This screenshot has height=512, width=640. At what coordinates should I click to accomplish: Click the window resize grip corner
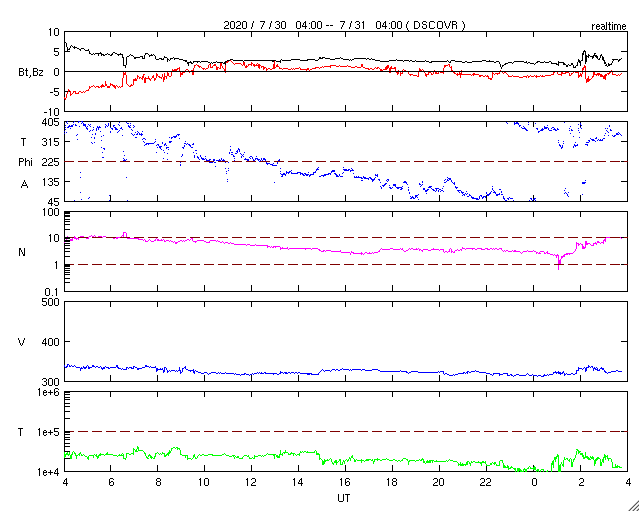point(634,506)
